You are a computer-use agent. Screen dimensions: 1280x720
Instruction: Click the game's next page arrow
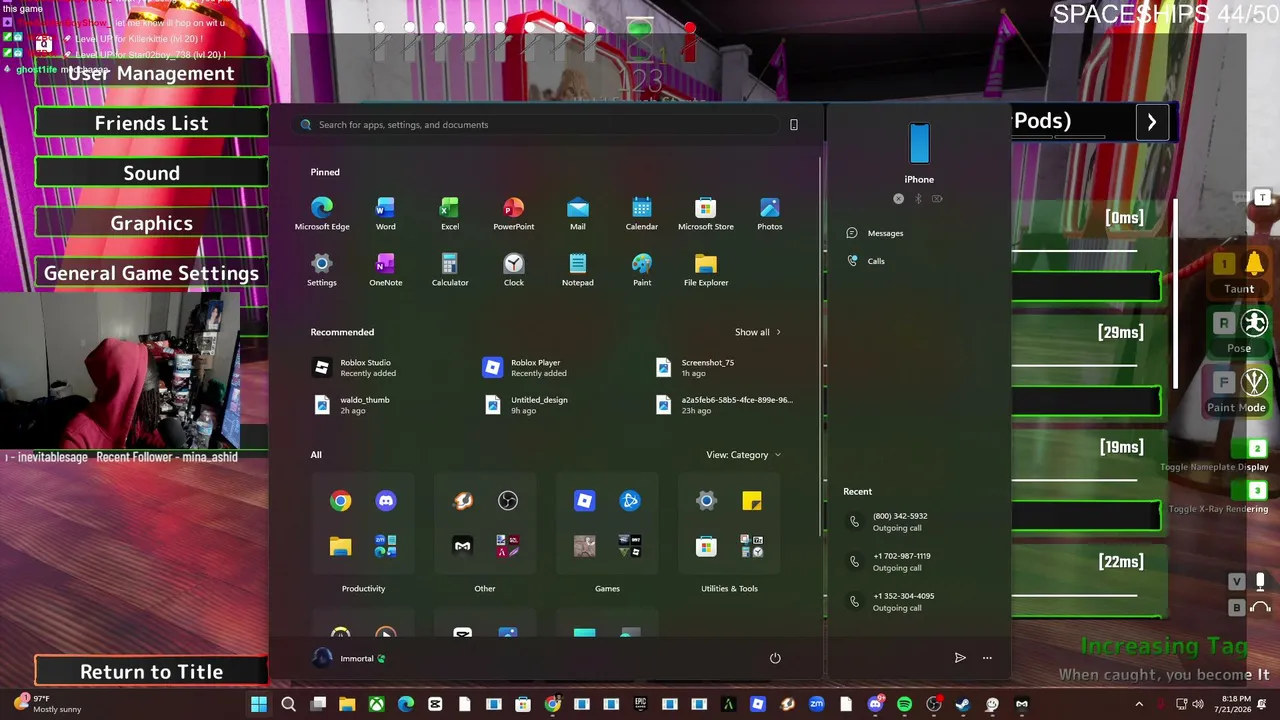coord(1151,122)
